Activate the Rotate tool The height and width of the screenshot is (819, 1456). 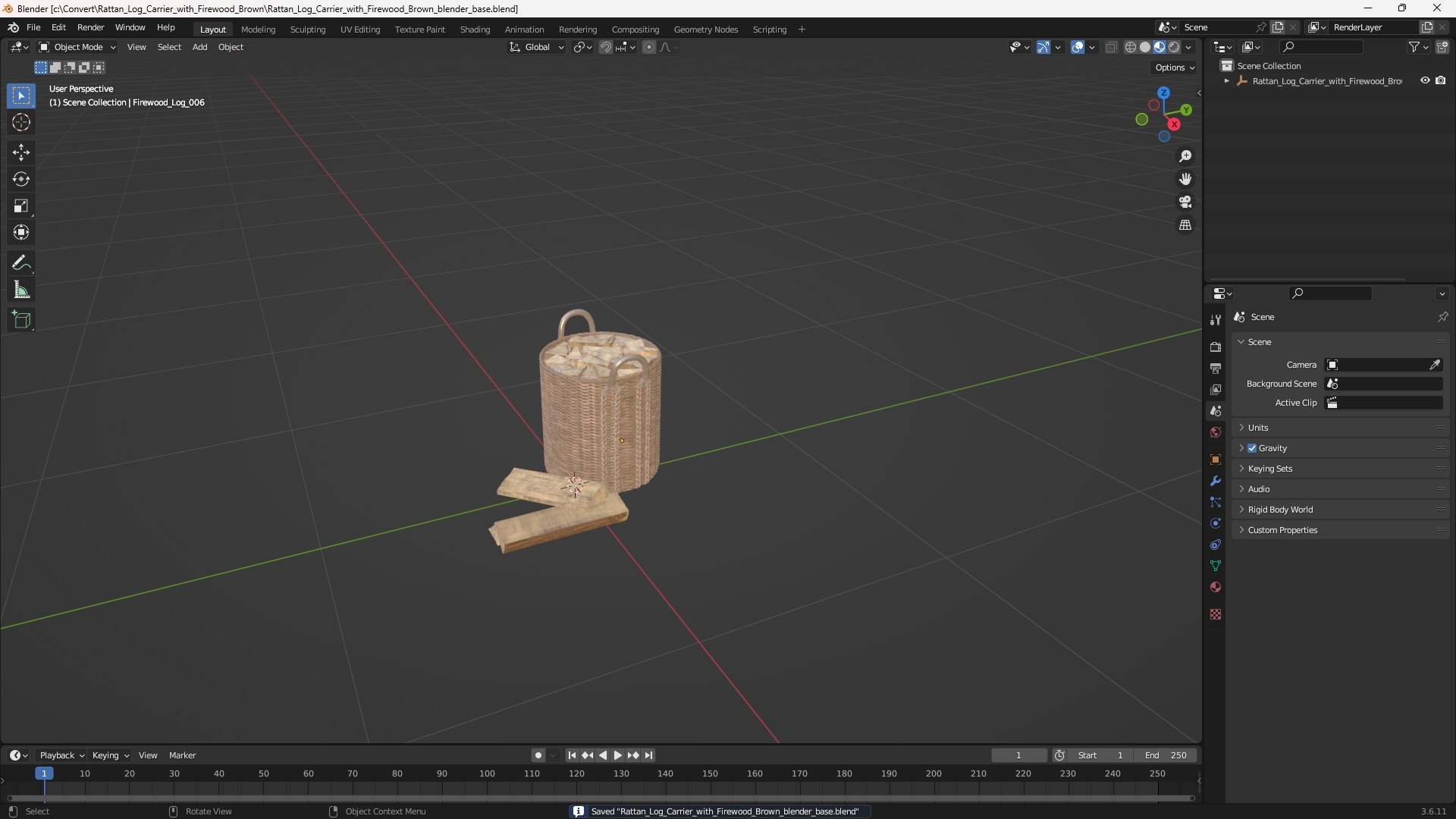pyautogui.click(x=21, y=179)
